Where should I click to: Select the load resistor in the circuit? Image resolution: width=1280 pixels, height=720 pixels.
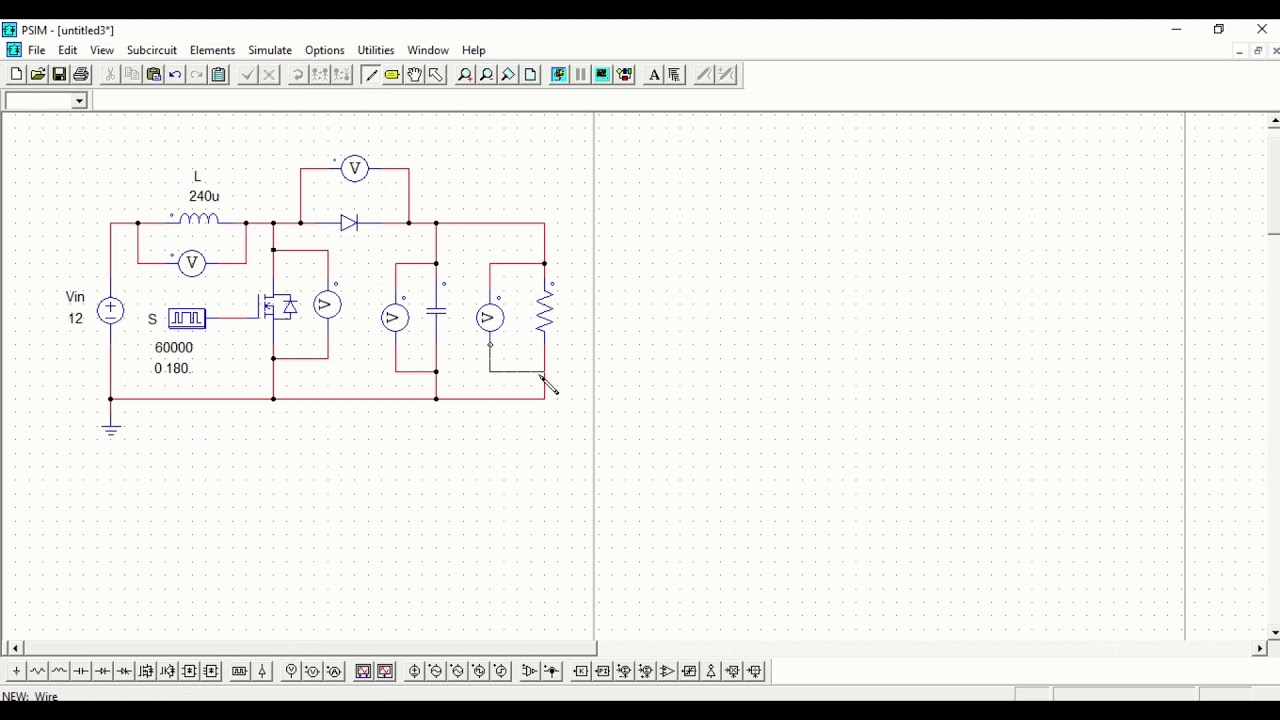click(545, 311)
